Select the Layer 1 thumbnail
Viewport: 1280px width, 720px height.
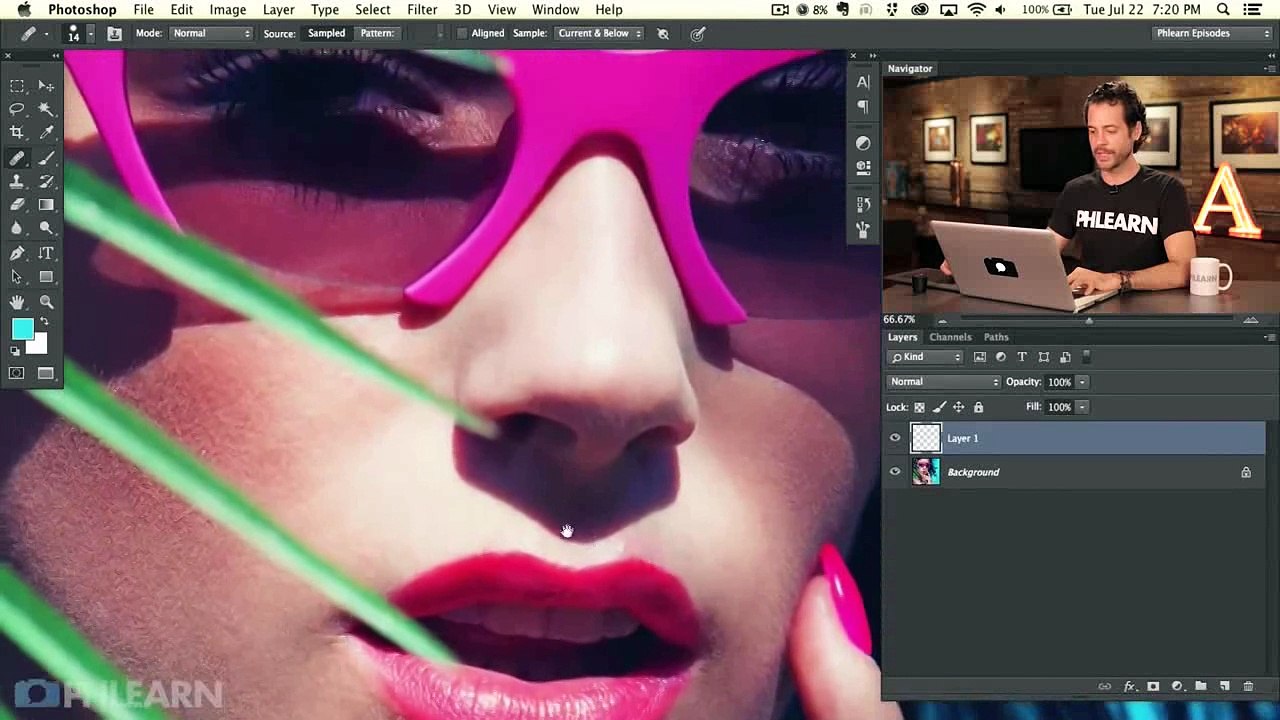[x=926, y=438]
